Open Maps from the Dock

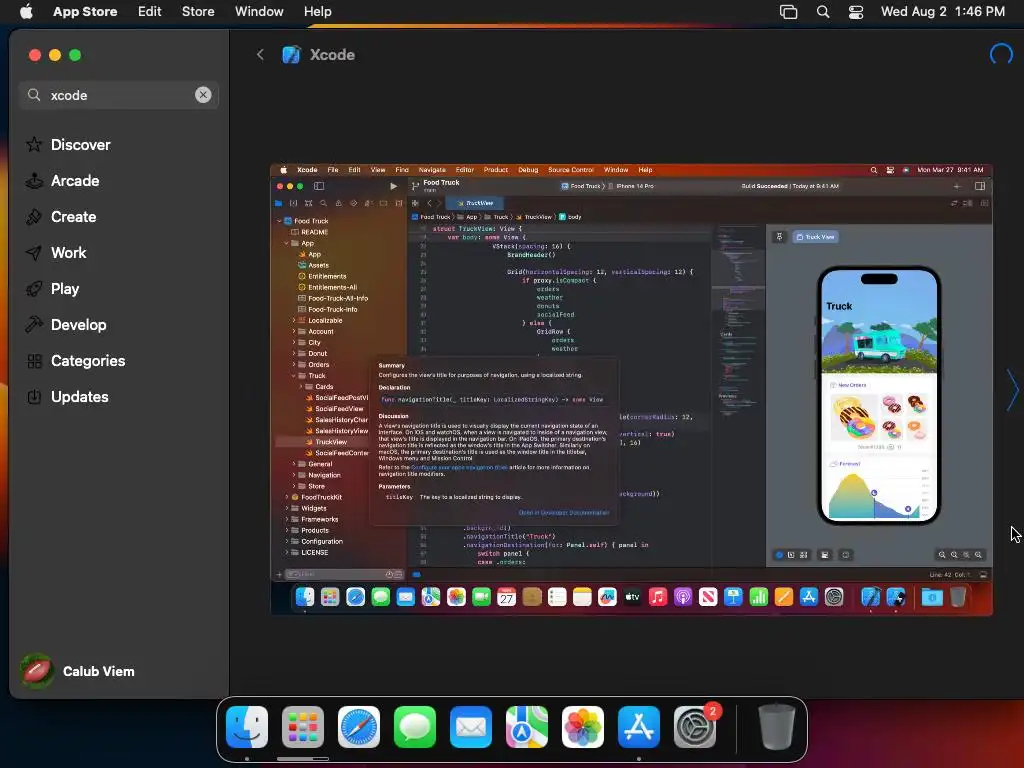(x=527, y=727)
